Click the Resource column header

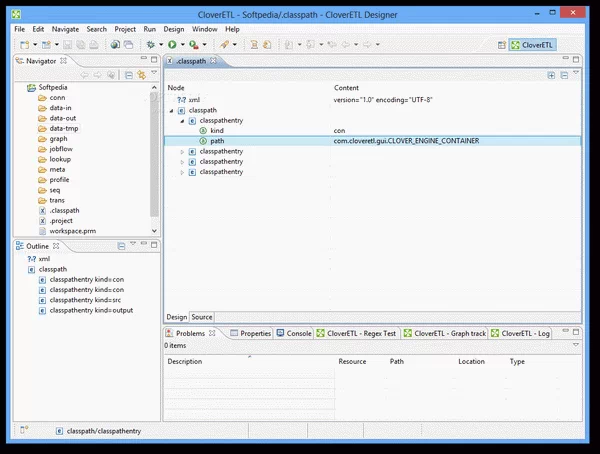(x=352, y=361)
